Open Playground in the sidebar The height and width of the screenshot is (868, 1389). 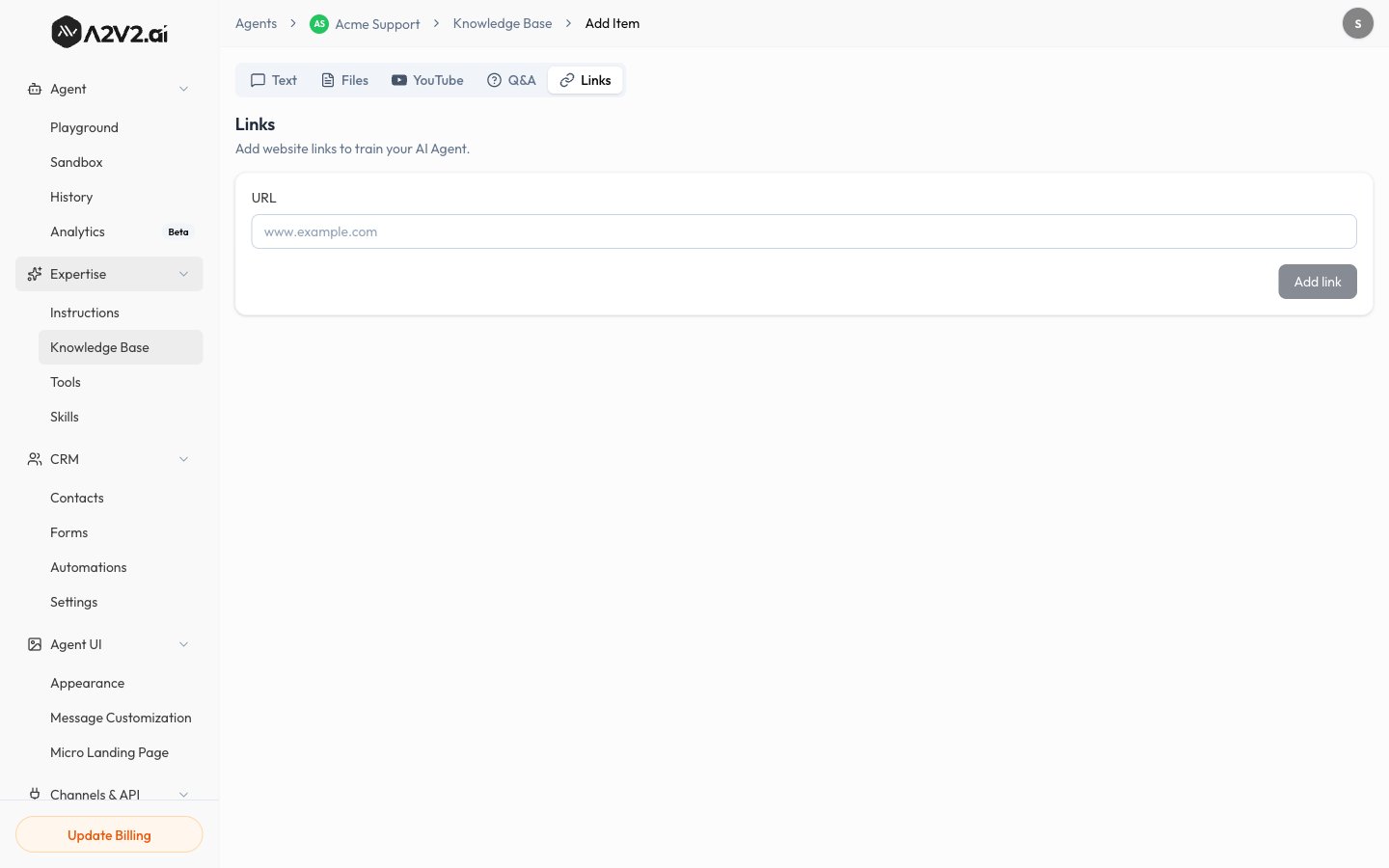point(121,127)
